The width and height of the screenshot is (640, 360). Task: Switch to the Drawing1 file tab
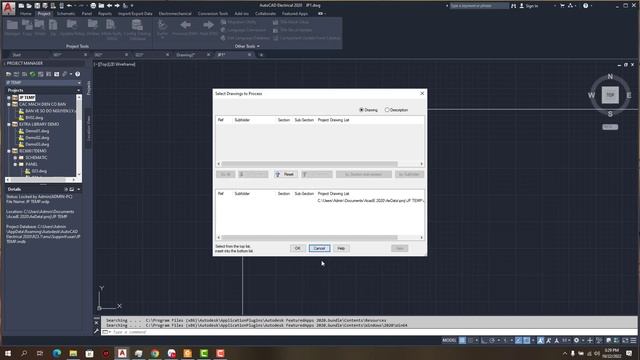coord(186,55)
